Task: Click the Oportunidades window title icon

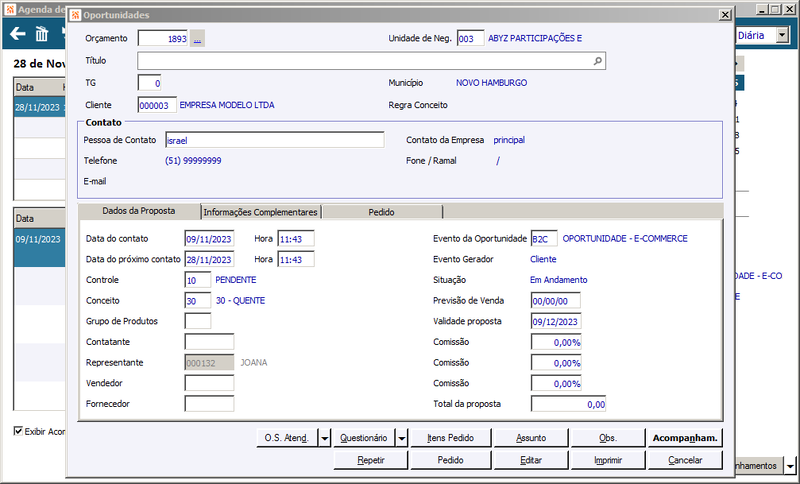Action: click(x=76, y=15)
